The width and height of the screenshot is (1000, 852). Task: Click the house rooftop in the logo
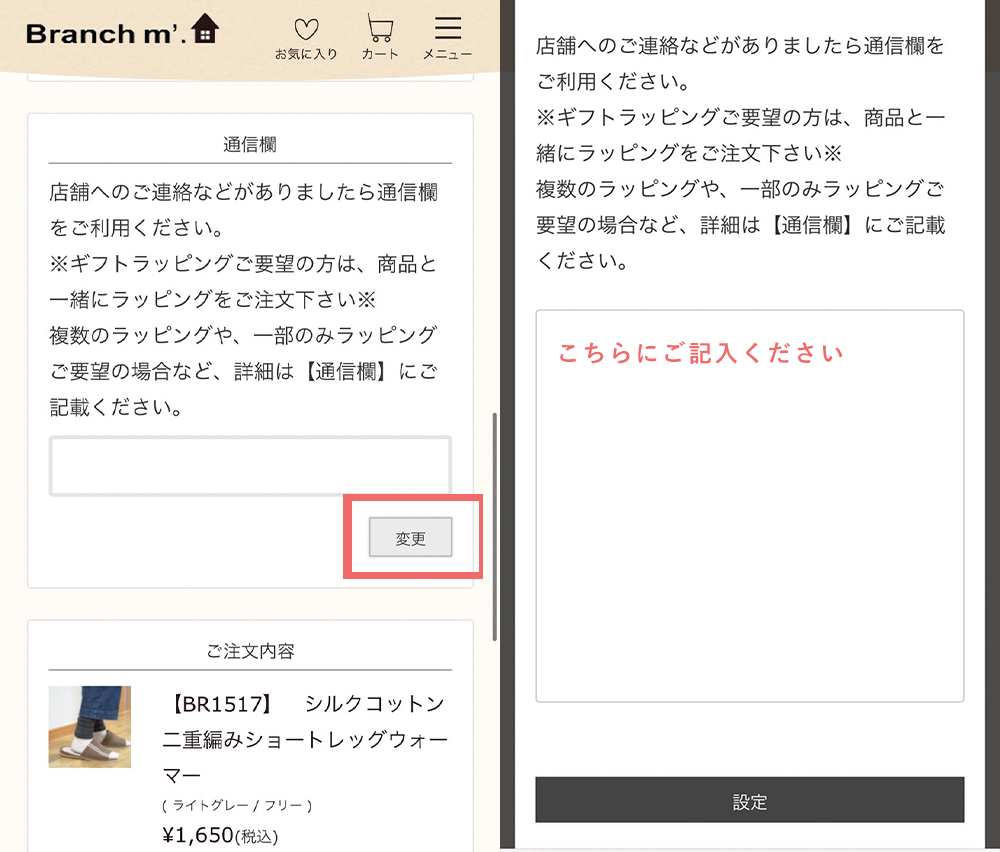click(207, 18)
